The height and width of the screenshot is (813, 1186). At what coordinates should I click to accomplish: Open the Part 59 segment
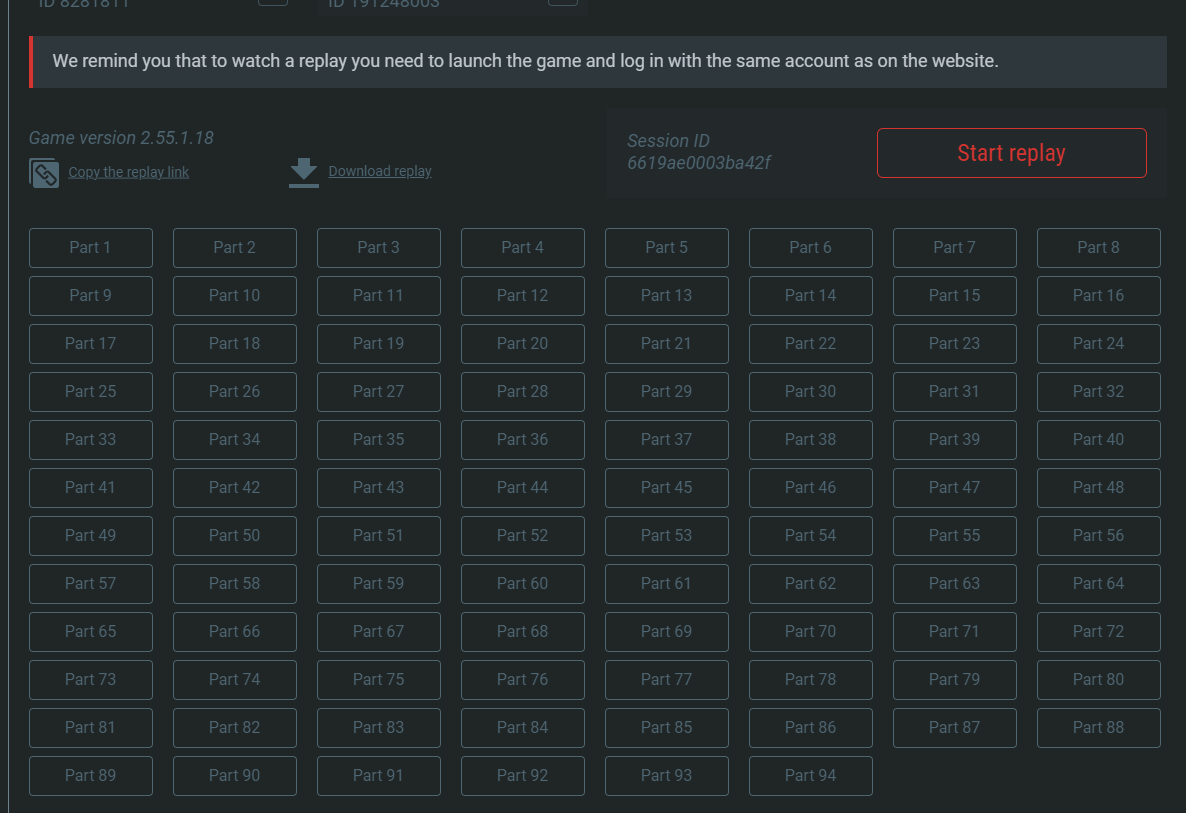coord(378,584)
